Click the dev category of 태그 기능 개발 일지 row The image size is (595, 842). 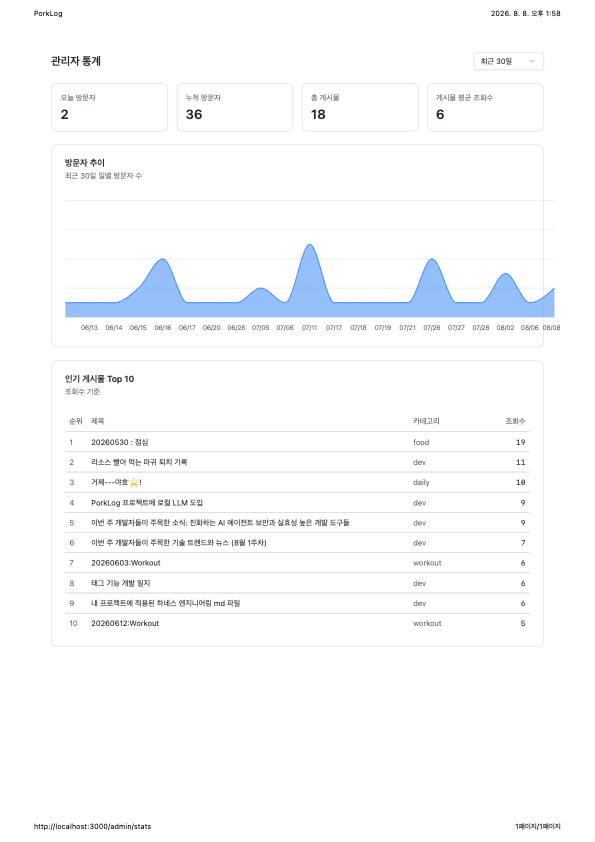[x=419, y=583]
